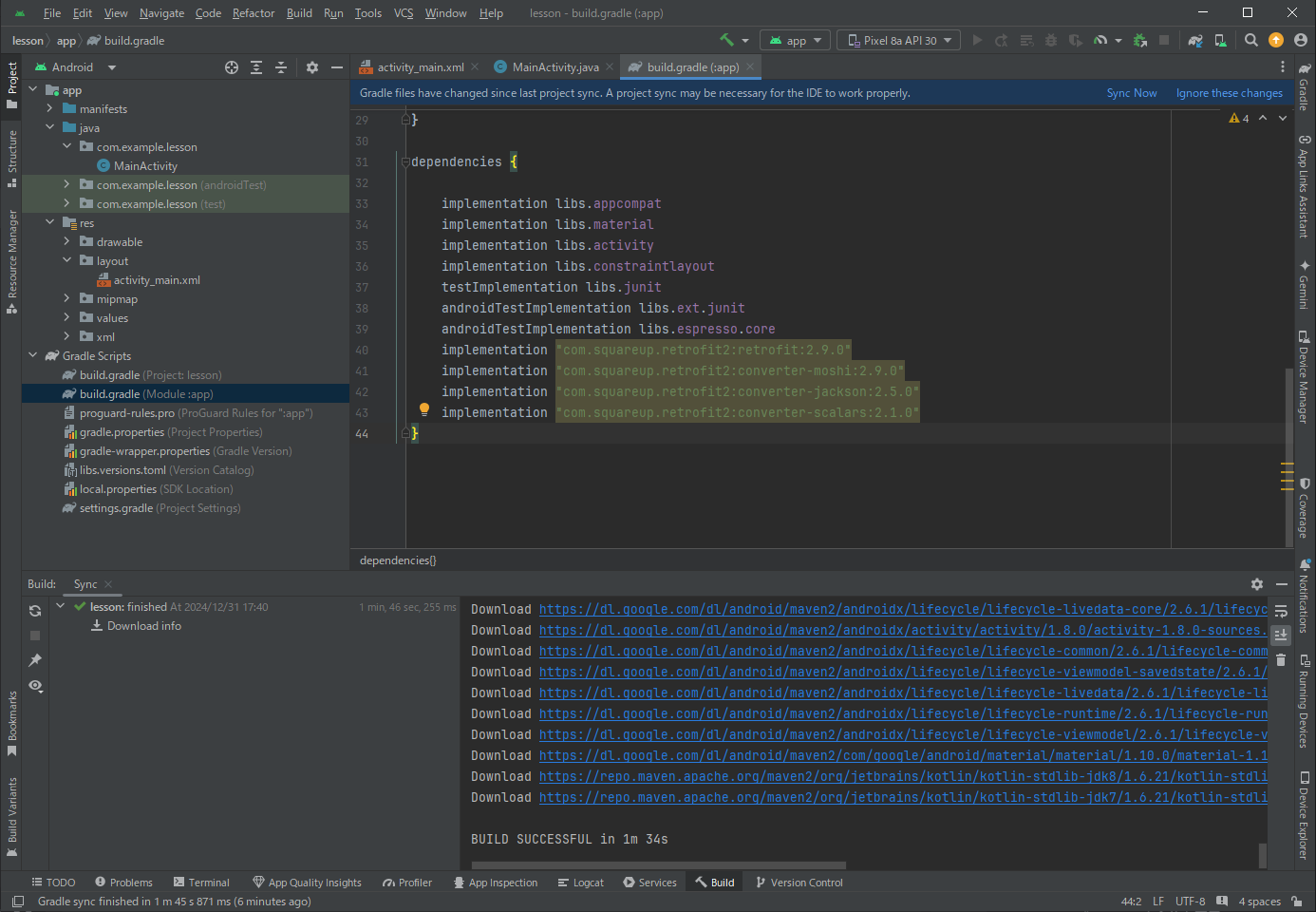Open the Gradle tool window on right
This screenshot has height=912, width=1316.
[x=1304, y=86]
